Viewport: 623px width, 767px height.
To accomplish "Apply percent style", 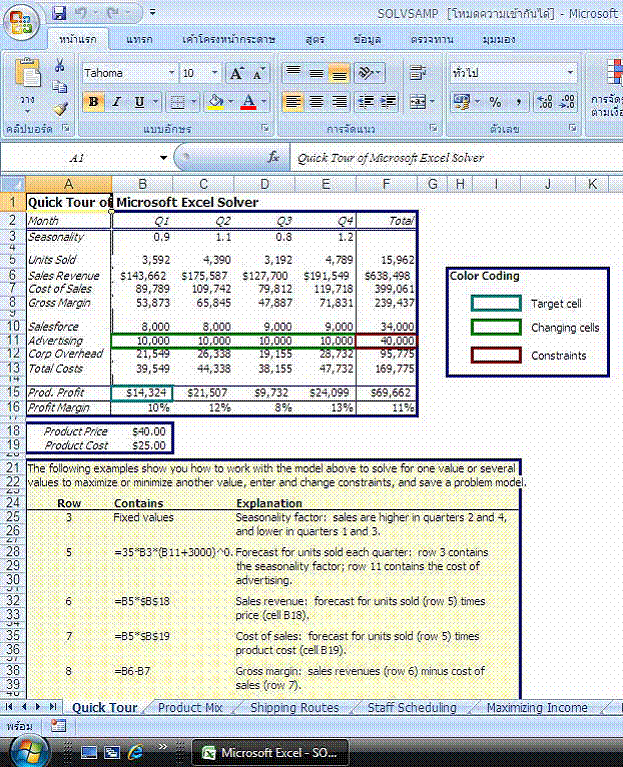I will coord(495,102).
